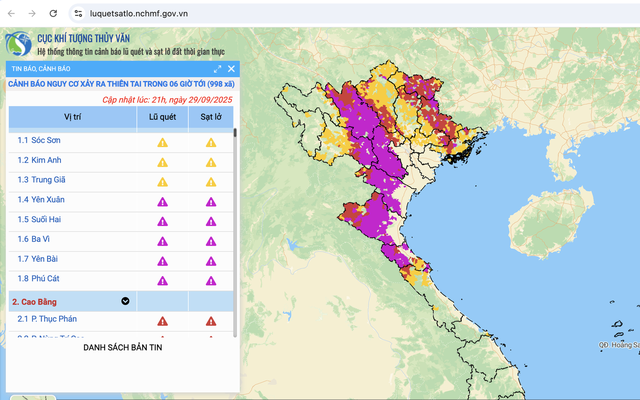Viewport: 640px width, 400px height.
Task: Click the Yên Xuân Lũ quét purple warning icon
Action: [162, 202]
